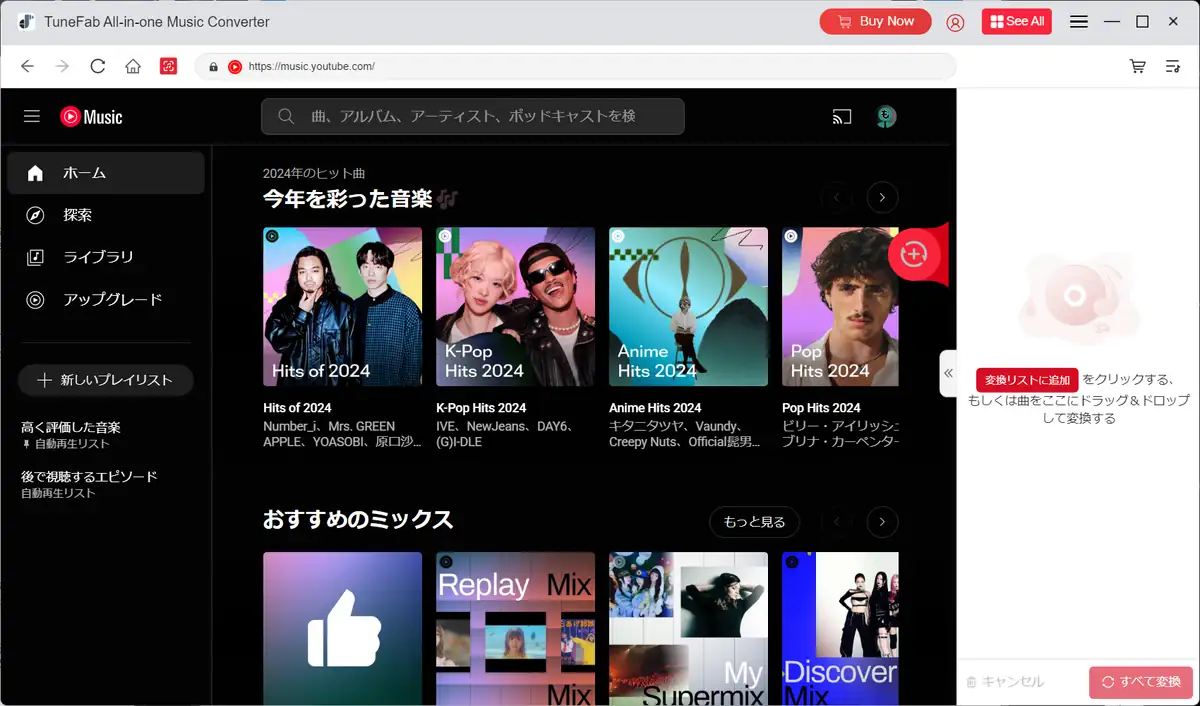The height and width of the screenshot is (706, 1200).
Task: Click the すべて変換 button
Action: click(x=1141, y=682)
